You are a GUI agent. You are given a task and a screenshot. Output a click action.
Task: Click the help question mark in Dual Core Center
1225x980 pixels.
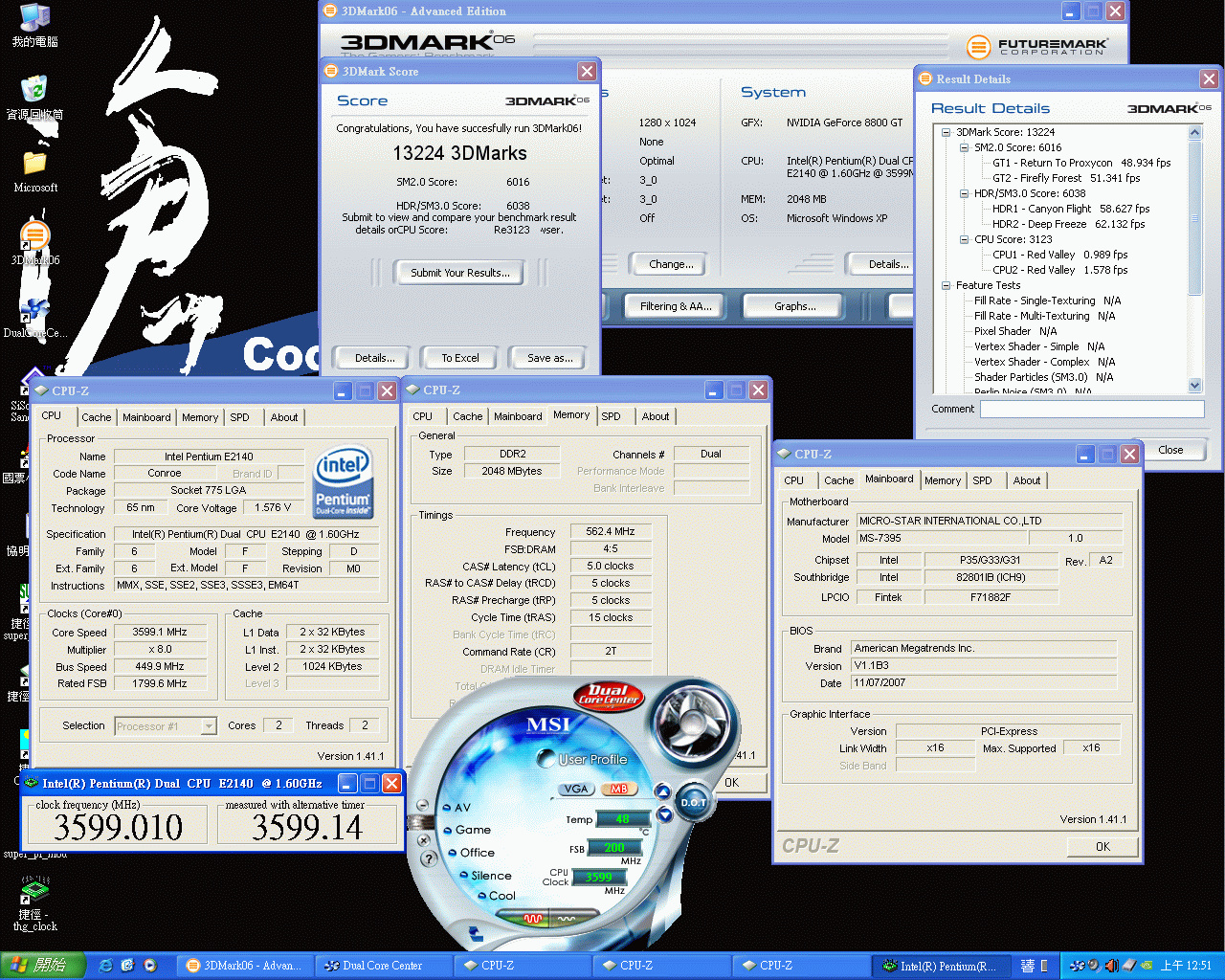(x=430, y=858)
